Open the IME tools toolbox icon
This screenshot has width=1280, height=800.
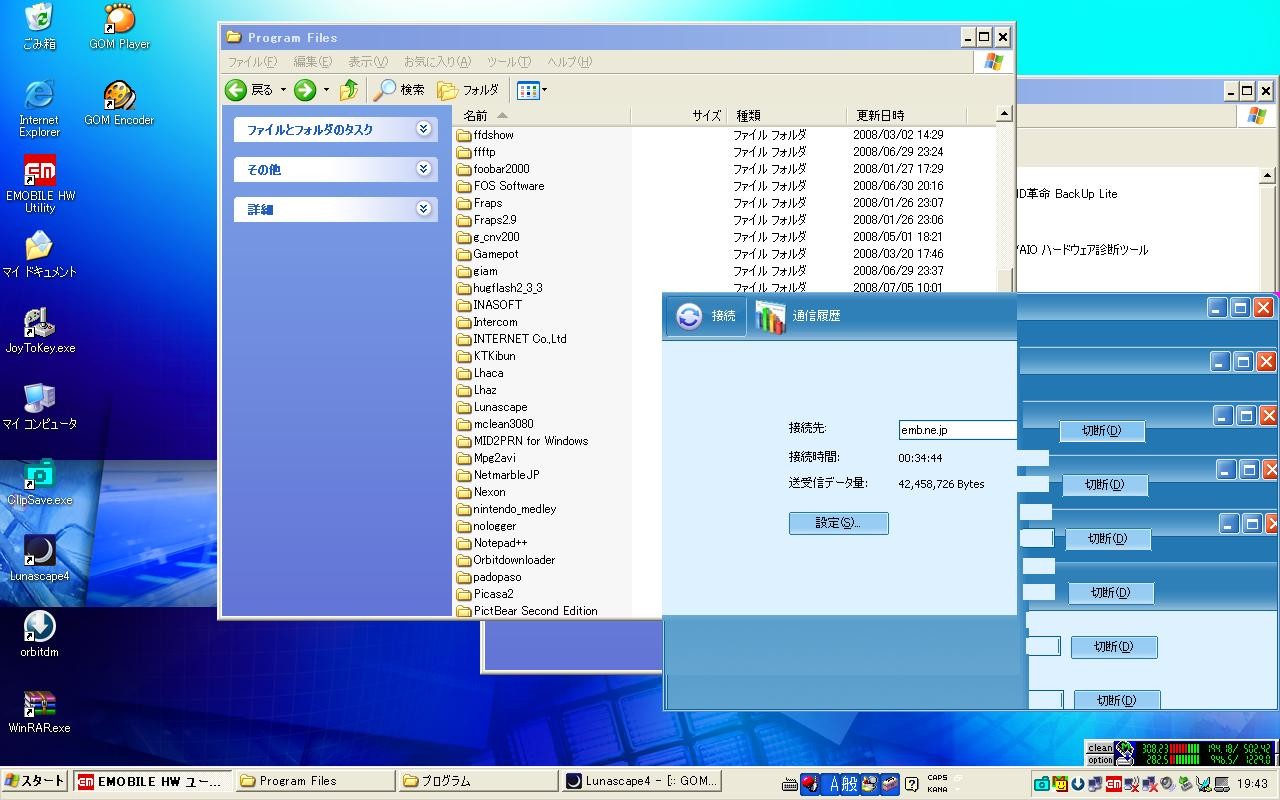tap(888, 784)
